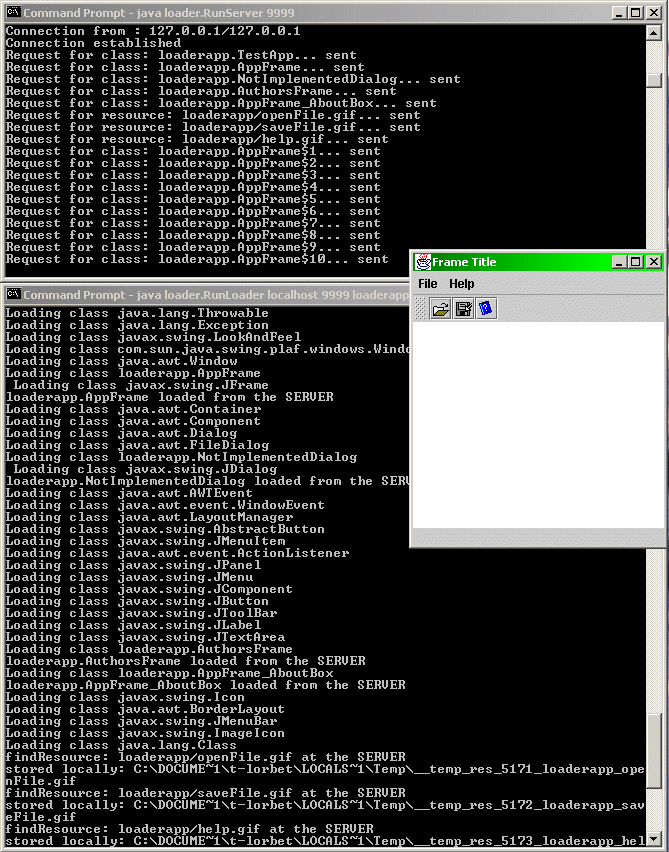The width and height of the screenshot is (669, 852).
Task: Minimize the Frame Title window
Action: point(620,262)
